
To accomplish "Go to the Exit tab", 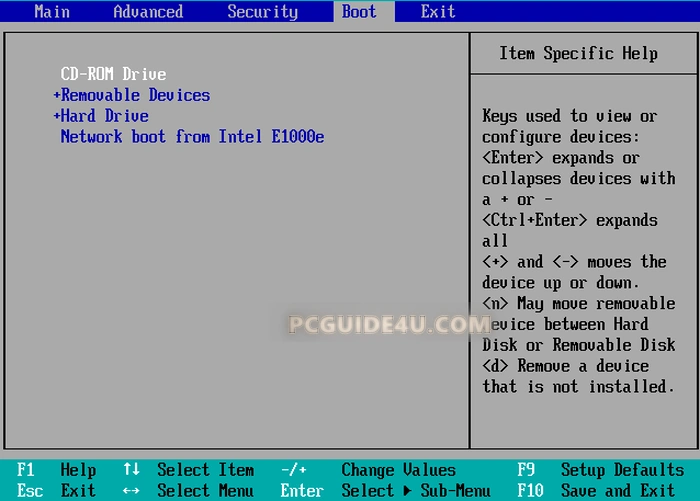I will click(438, 12).
